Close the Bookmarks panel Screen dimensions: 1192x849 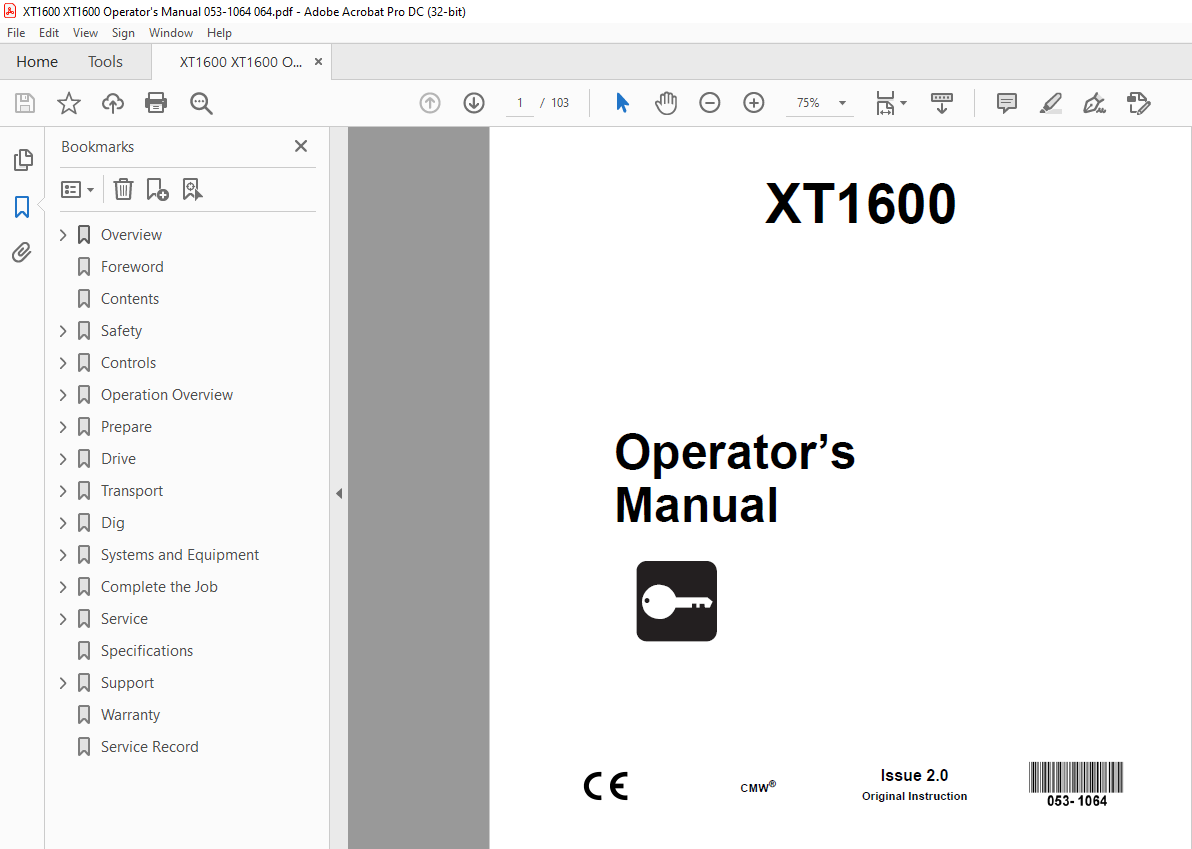coord(301,146)
